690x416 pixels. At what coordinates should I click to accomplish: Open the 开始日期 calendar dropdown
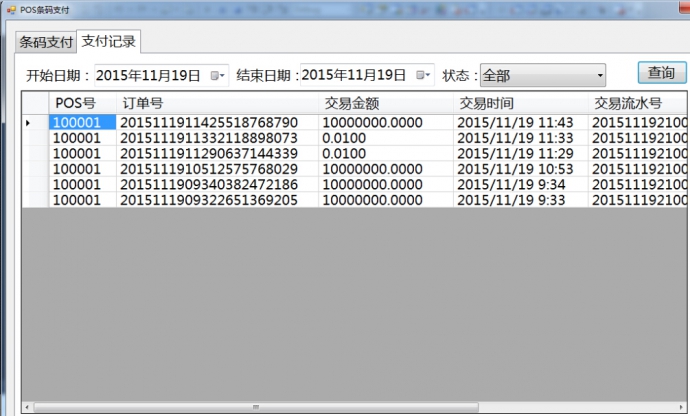click(x=217, y=76)
